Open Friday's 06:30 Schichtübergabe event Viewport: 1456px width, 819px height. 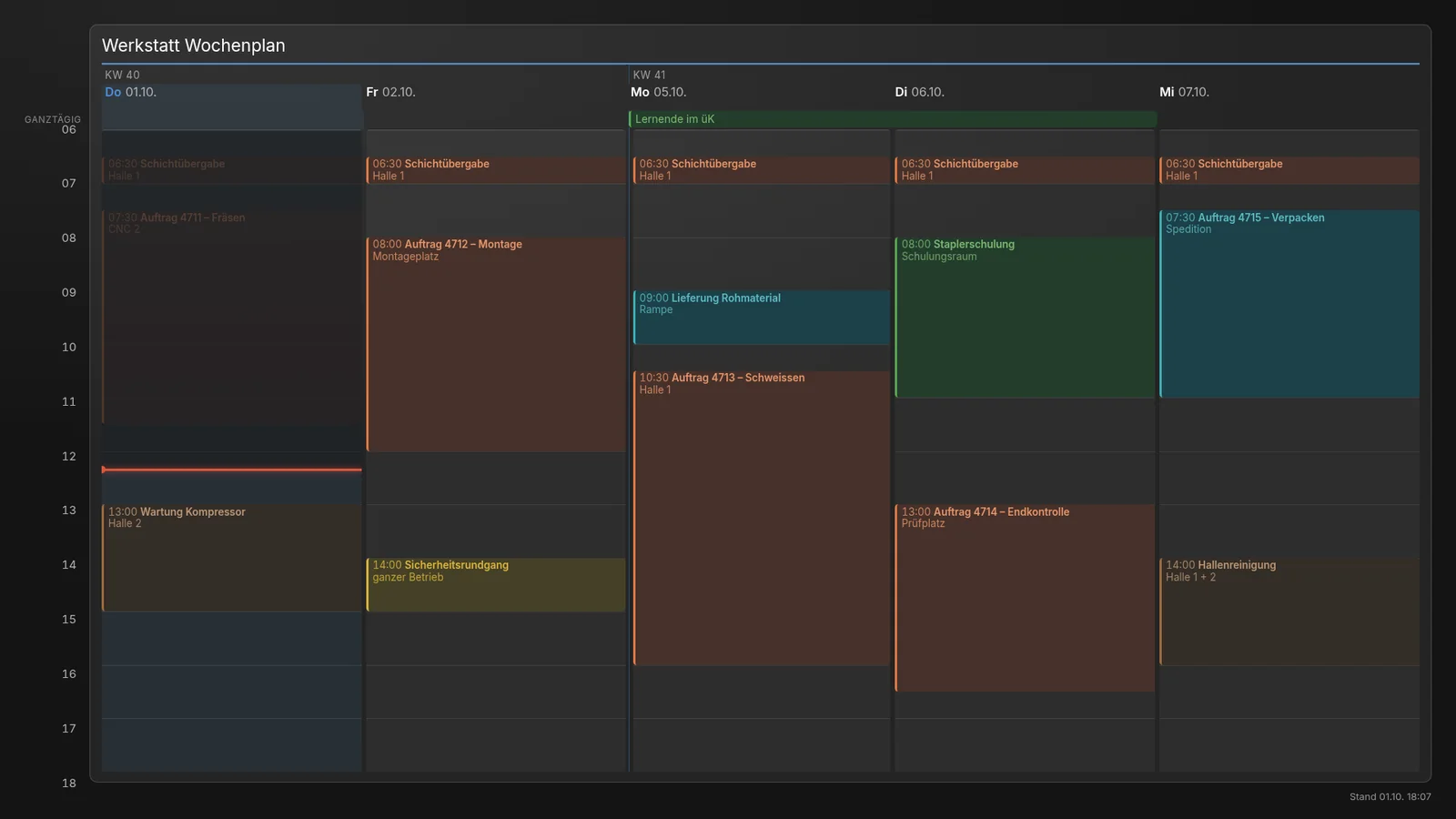point(496,170)
